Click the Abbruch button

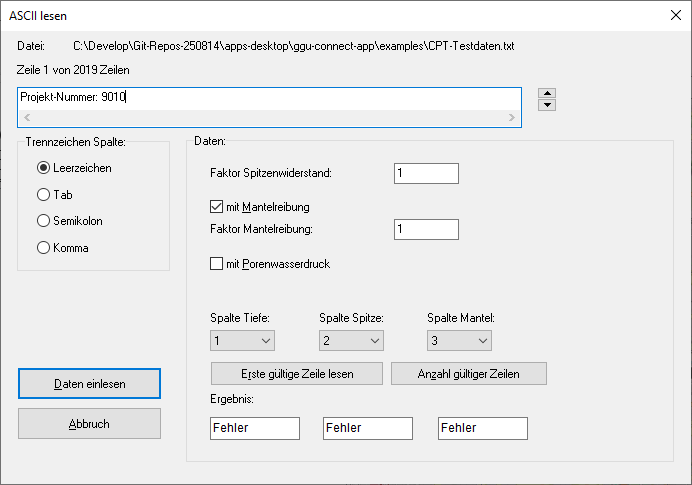pyautogui.click(x=89, y=423)
